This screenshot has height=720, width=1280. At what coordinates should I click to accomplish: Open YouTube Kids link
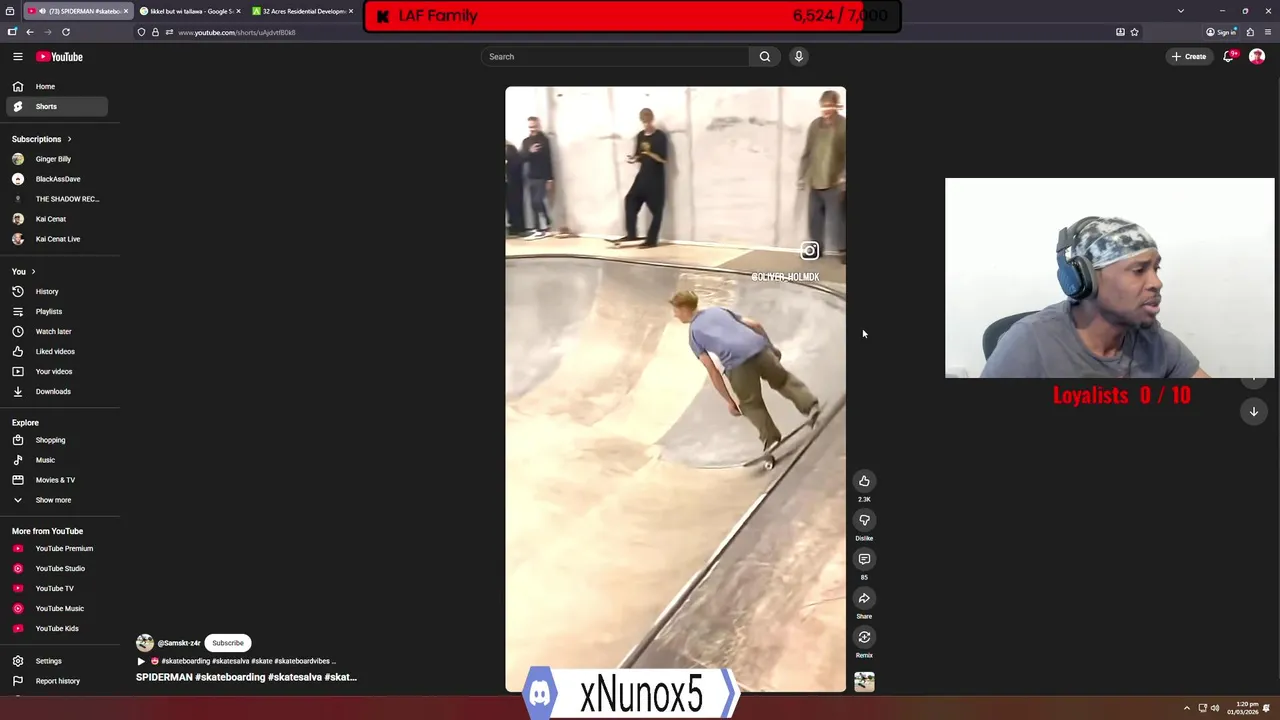click(57, 629)
